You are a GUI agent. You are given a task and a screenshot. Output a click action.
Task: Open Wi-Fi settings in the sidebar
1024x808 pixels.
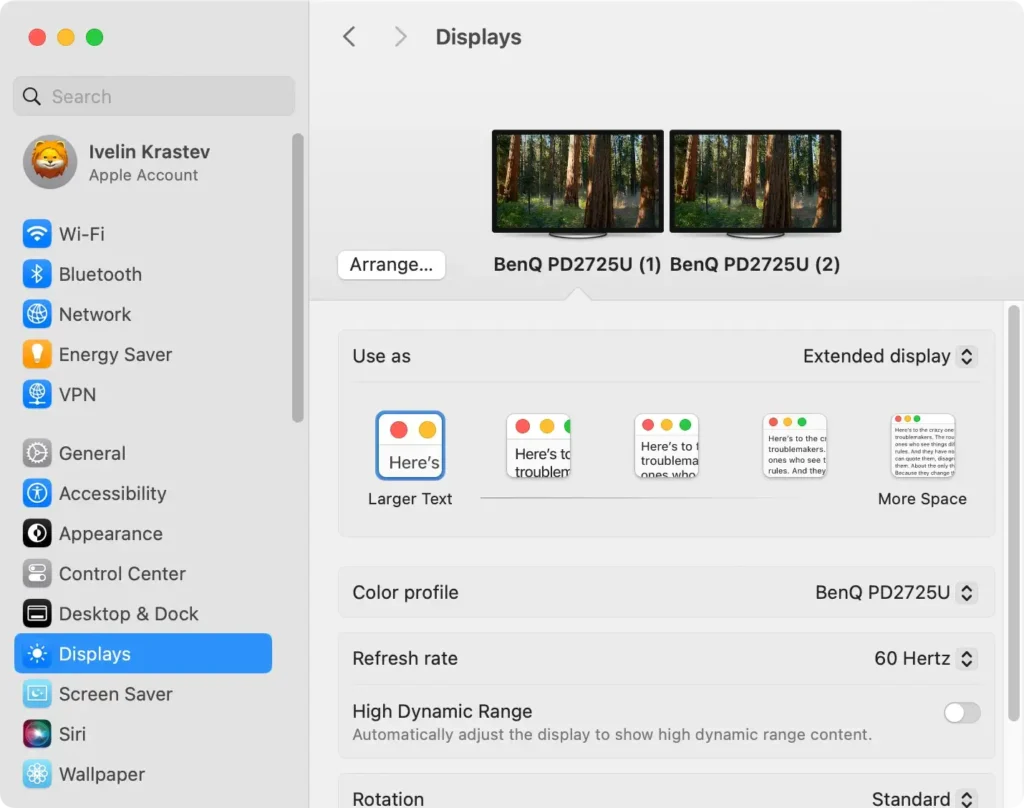[x=143, y=234]
